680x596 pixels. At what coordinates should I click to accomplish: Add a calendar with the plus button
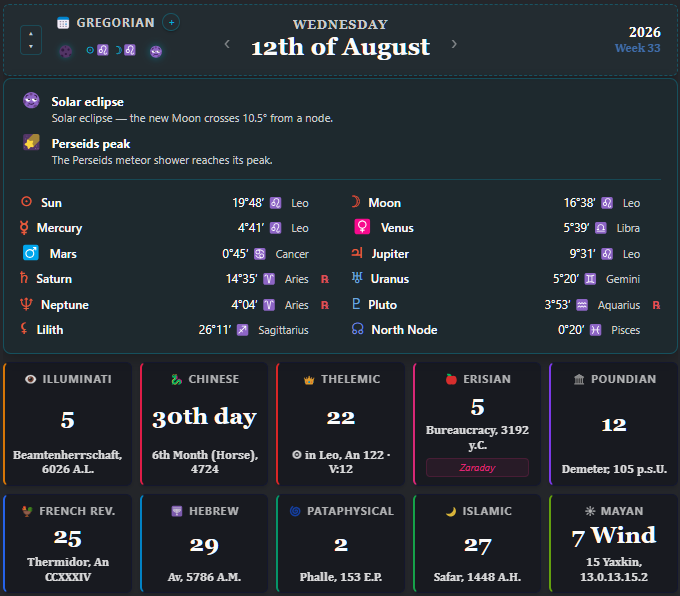click(171, 23)
